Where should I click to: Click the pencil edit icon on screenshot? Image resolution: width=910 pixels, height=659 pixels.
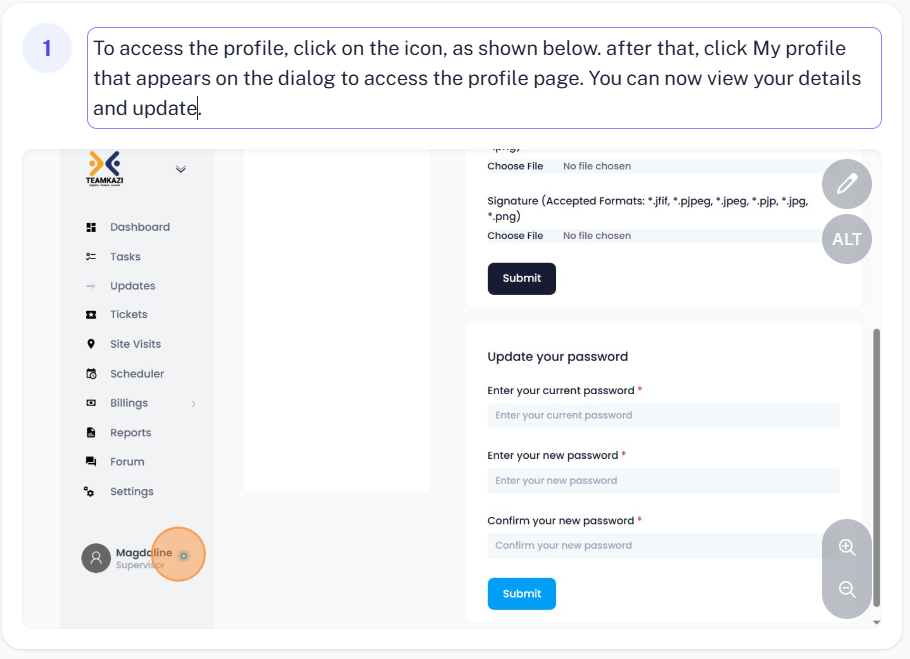(x=847, y=184)
